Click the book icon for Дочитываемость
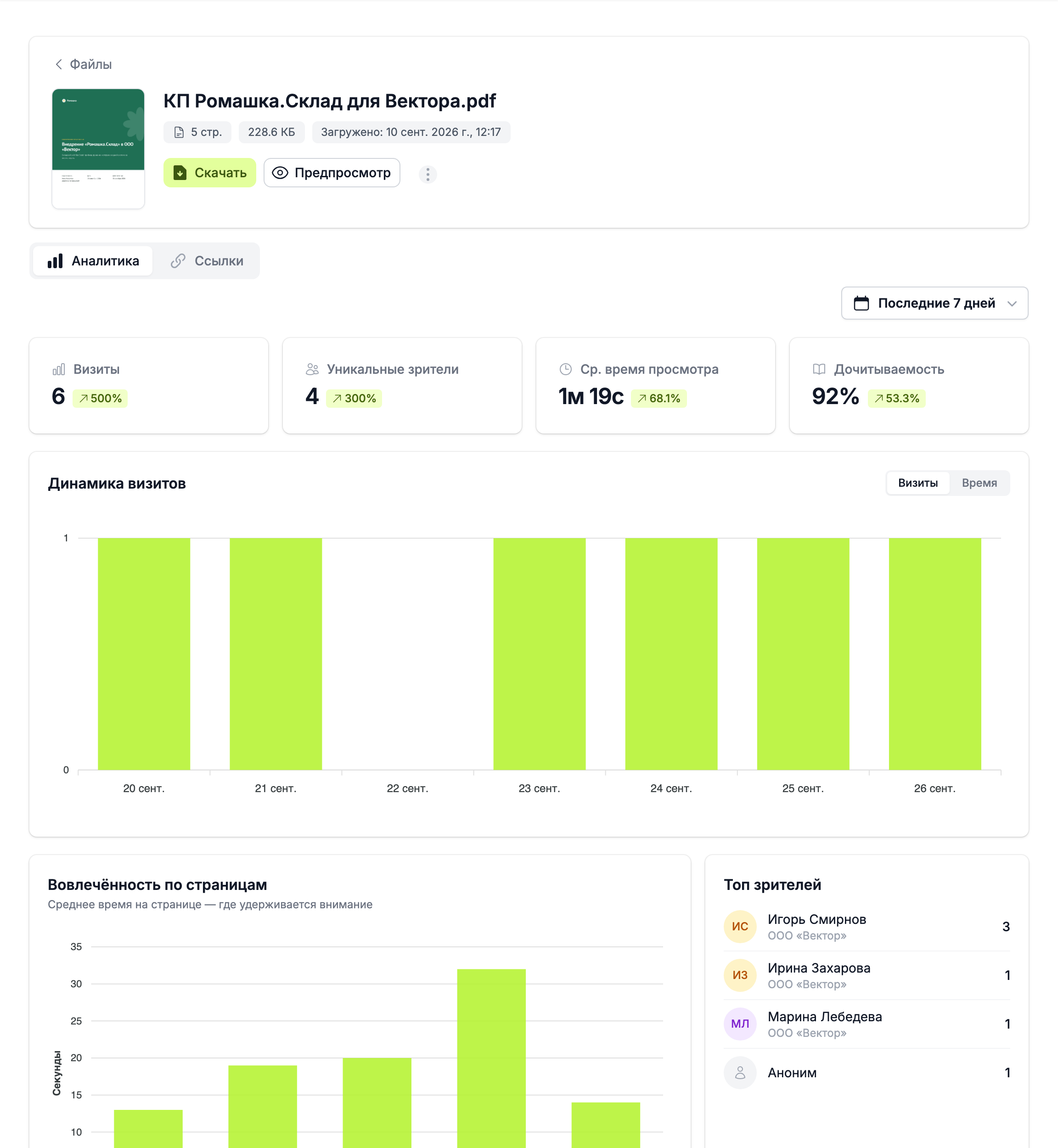Viewport: 1058px width, 1148px height. click(x=819, y=369)
